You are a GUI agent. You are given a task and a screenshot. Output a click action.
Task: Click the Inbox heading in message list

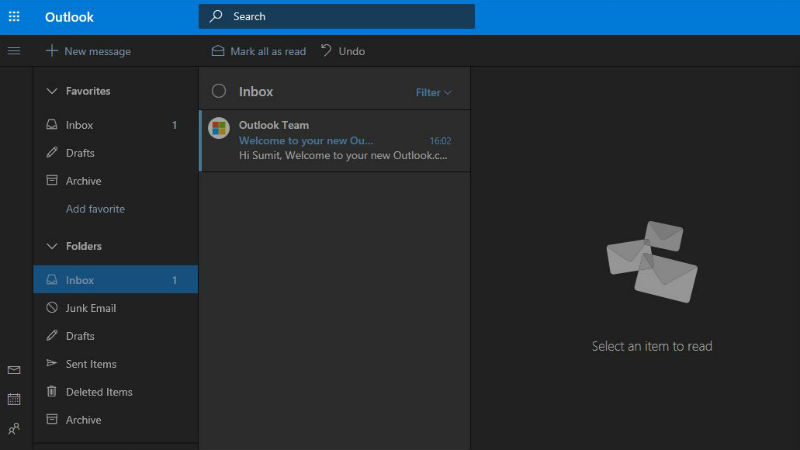[x=256, y=91]
